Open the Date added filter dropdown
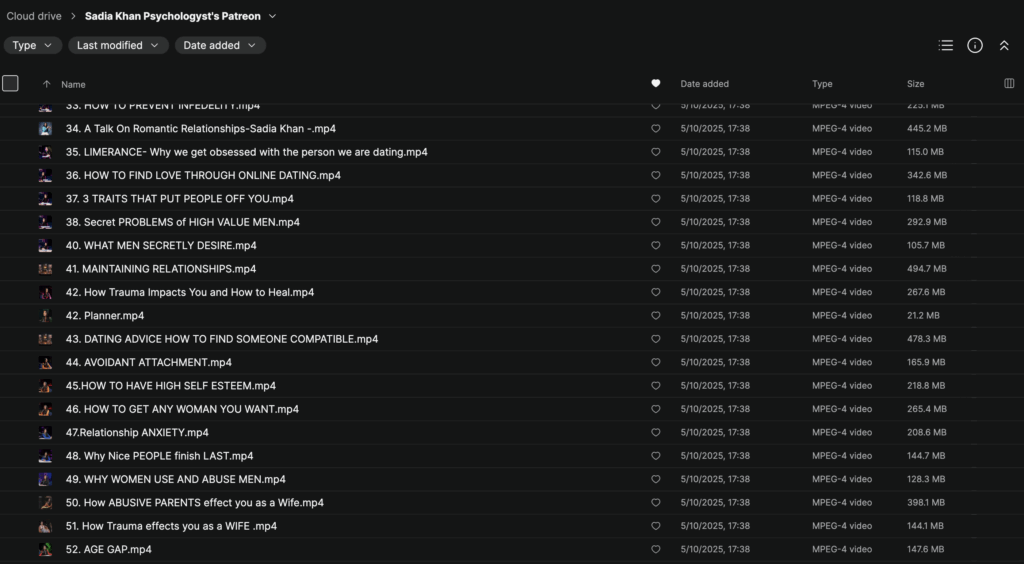The height and width of the screenshot is (564, 1024). (220, 45)
